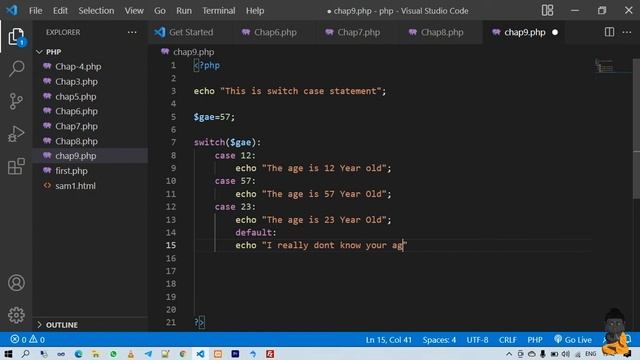Open Chap7.php in the explorer tree

coord(76,126)
